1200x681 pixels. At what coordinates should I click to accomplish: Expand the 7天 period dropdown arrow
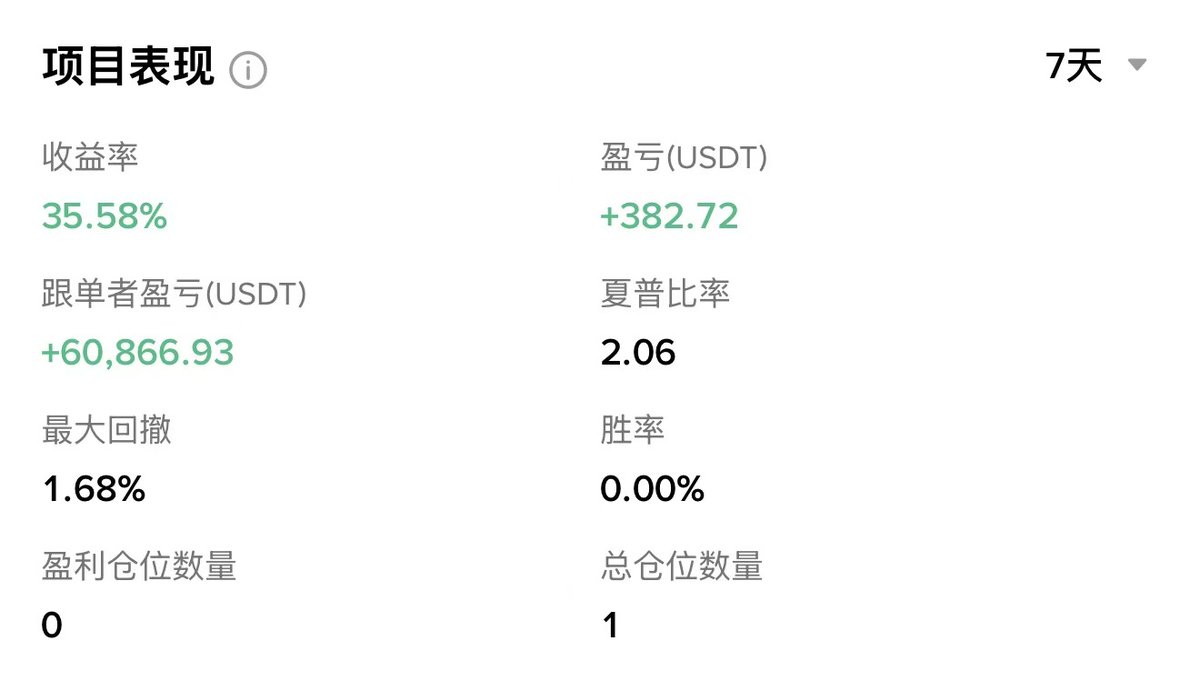1136,66
